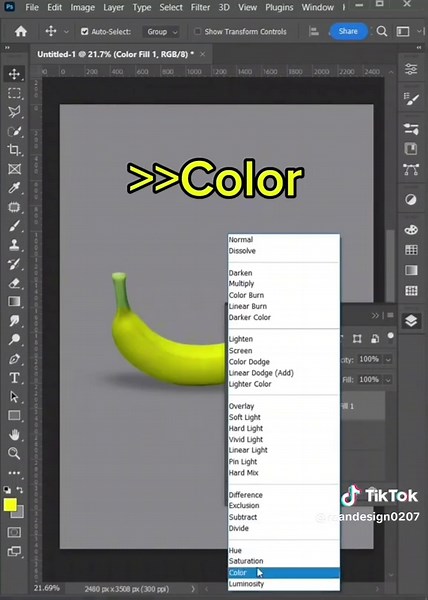This screenshot has height=600, width=428.
Task: Click the Color Fill 1 layer row
Action: [x=362, y=406]
